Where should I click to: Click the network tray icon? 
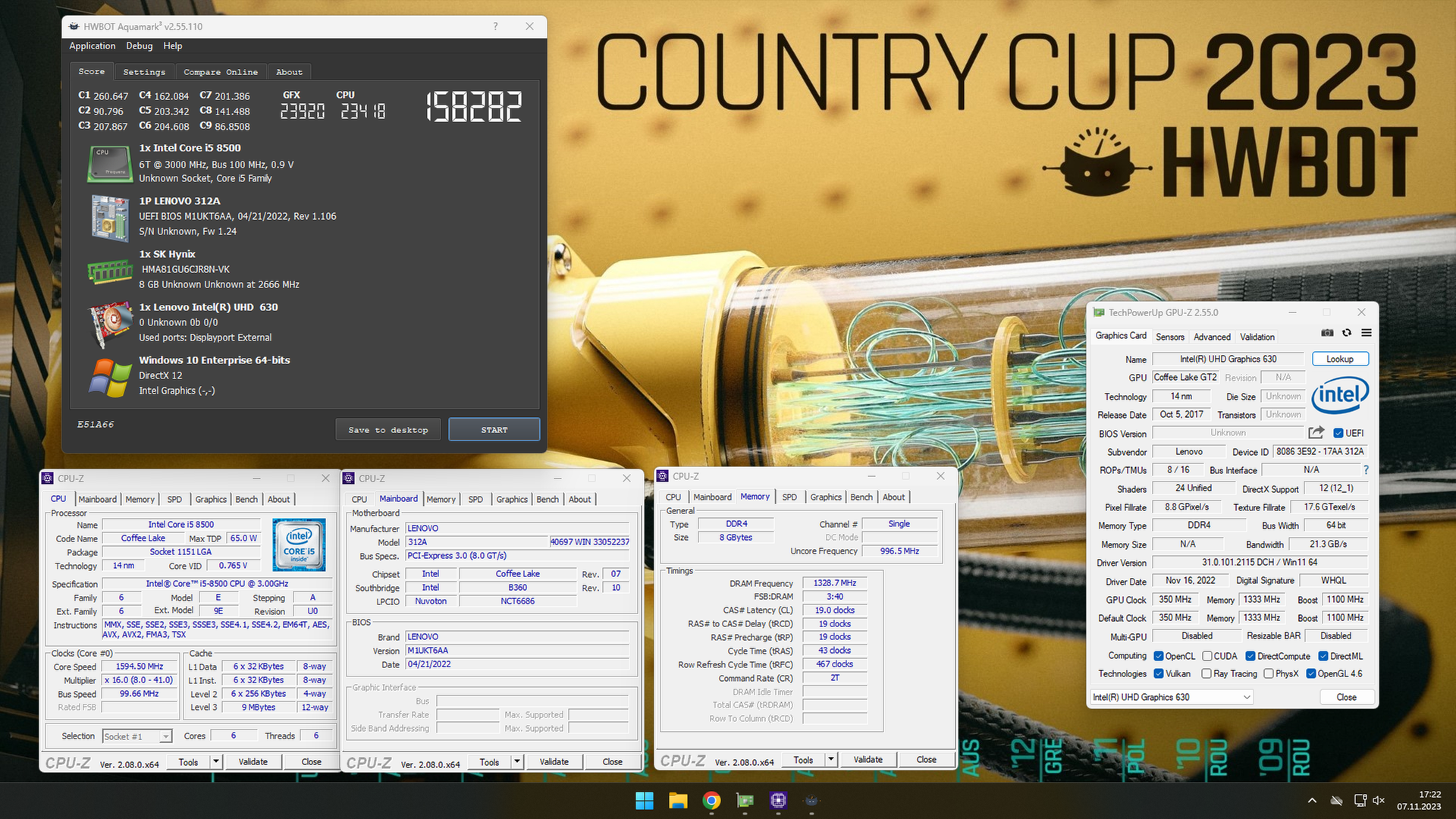click(x=1360, y=801)
